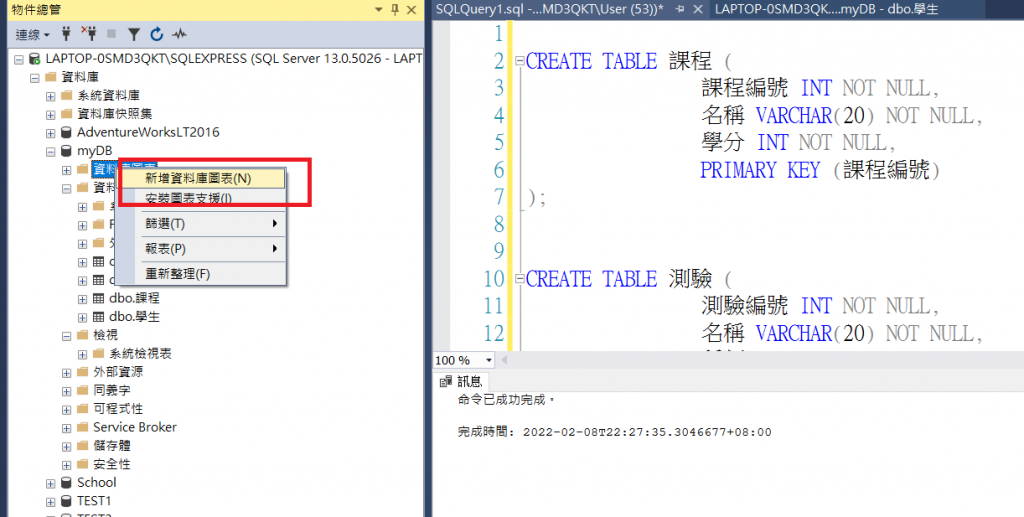Image resolution: width=1024 pixels, height=517 pixels.
Task: Click the database icon beside TEST1
Action: (66, 501)
